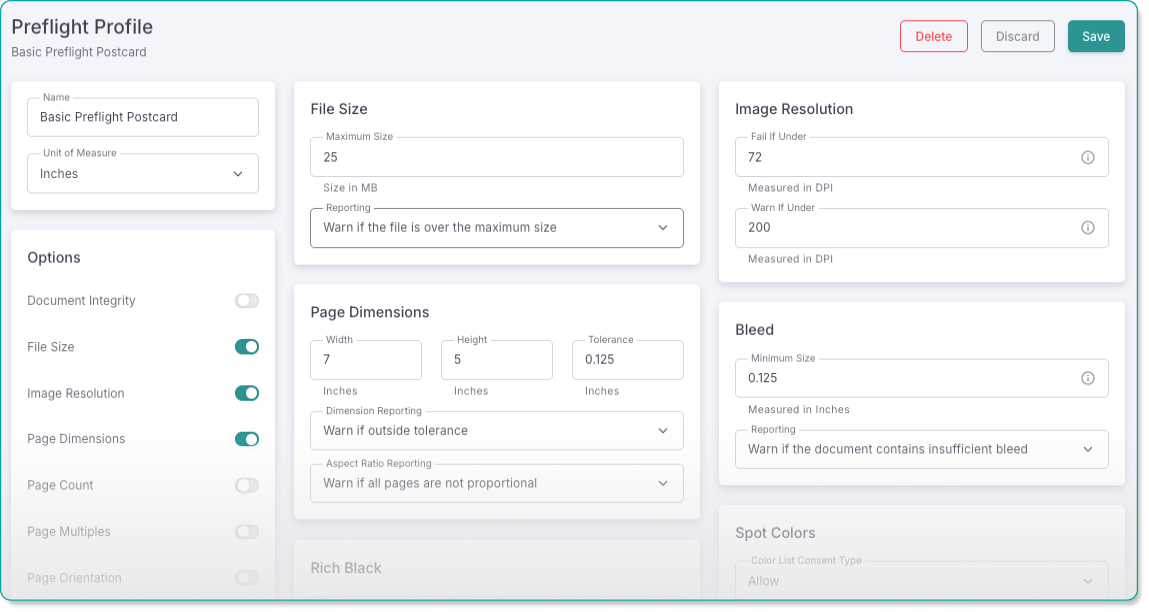Turn off the Image Resolution toggle
The width and height of the screenshot is (1149, 612).
247,393
